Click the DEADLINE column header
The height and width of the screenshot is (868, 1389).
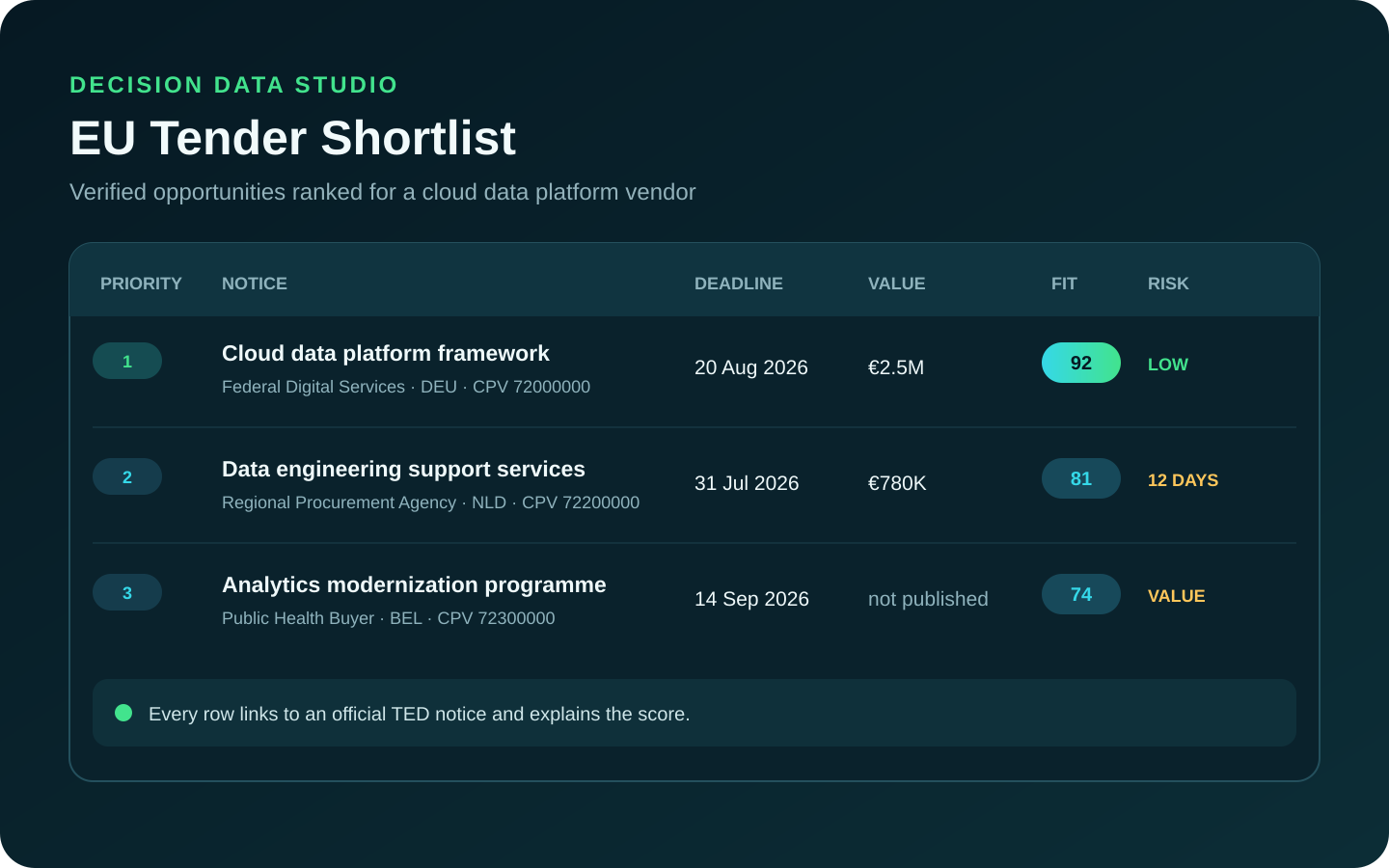[739, 284]
